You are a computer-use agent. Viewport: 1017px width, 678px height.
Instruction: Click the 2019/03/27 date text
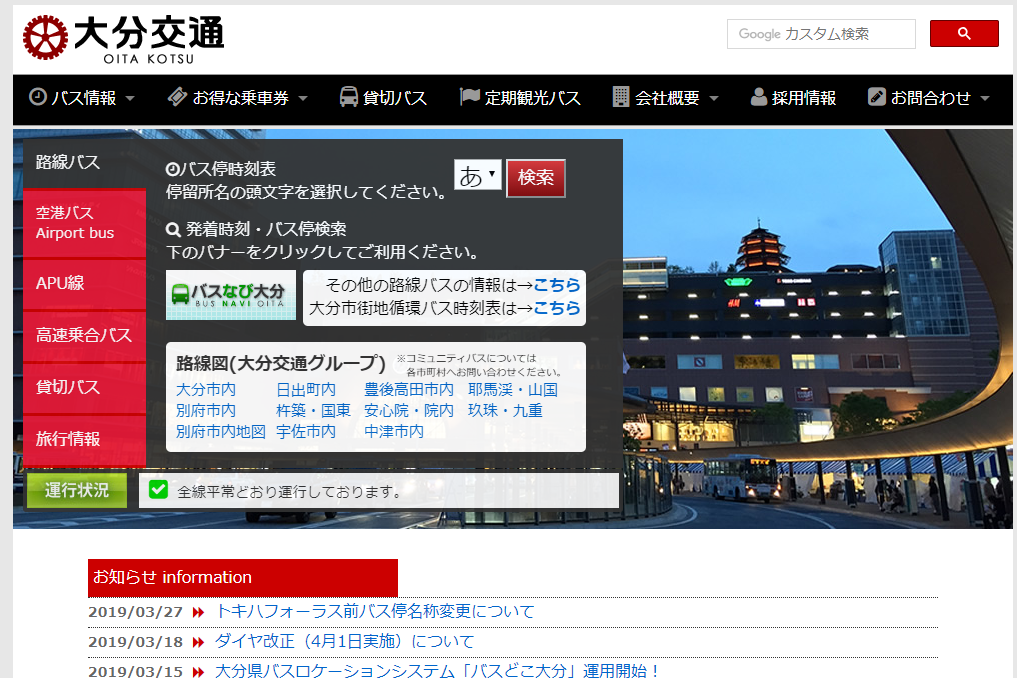tap(136, 612)
